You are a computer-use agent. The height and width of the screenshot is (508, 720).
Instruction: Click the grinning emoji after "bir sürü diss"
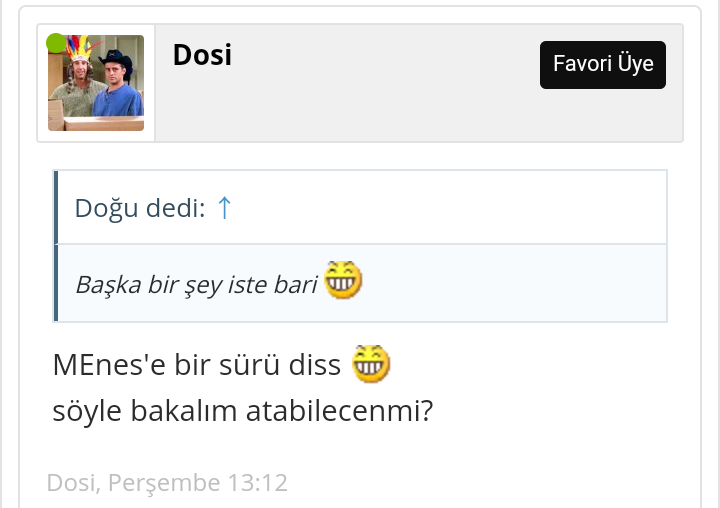[370, 364]
